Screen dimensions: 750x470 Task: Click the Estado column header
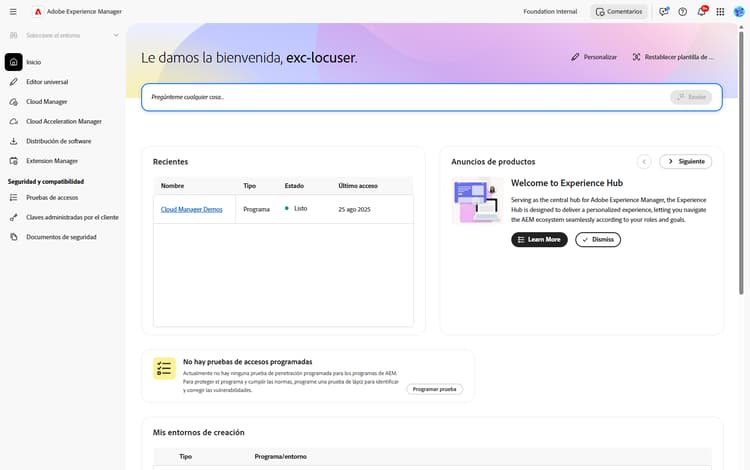point(294,186)
